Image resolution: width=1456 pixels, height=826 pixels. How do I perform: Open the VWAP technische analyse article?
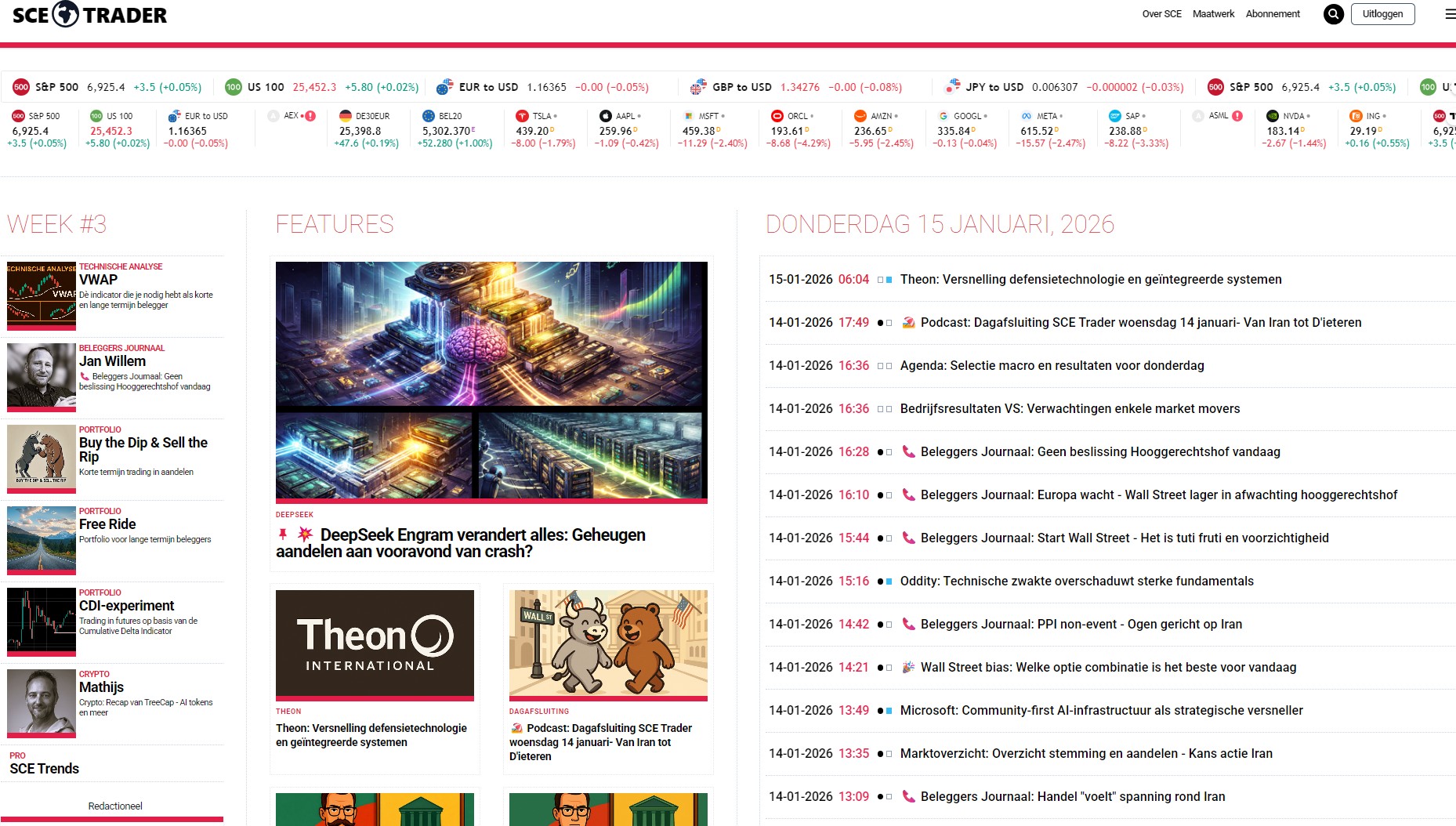click(98, 280)
